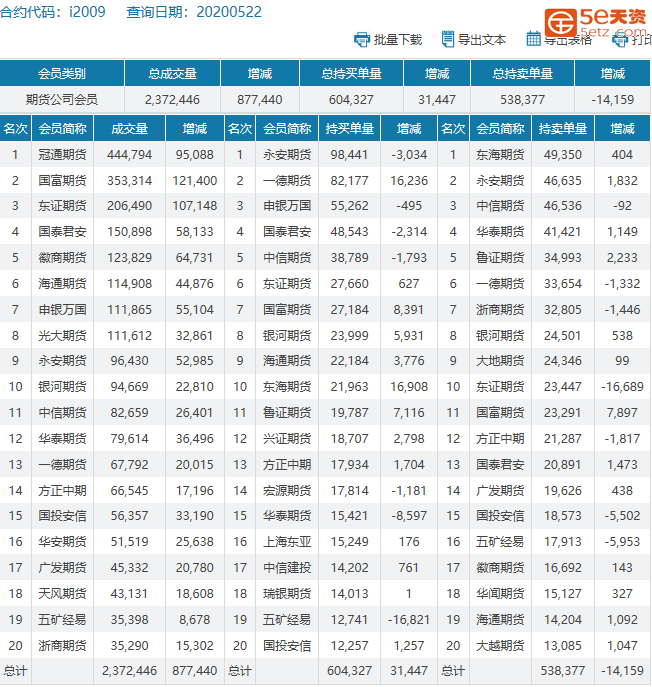Select the 冠通期货 member cell
The height and width of the screenshot is (687, 652).
click(62, 155)
